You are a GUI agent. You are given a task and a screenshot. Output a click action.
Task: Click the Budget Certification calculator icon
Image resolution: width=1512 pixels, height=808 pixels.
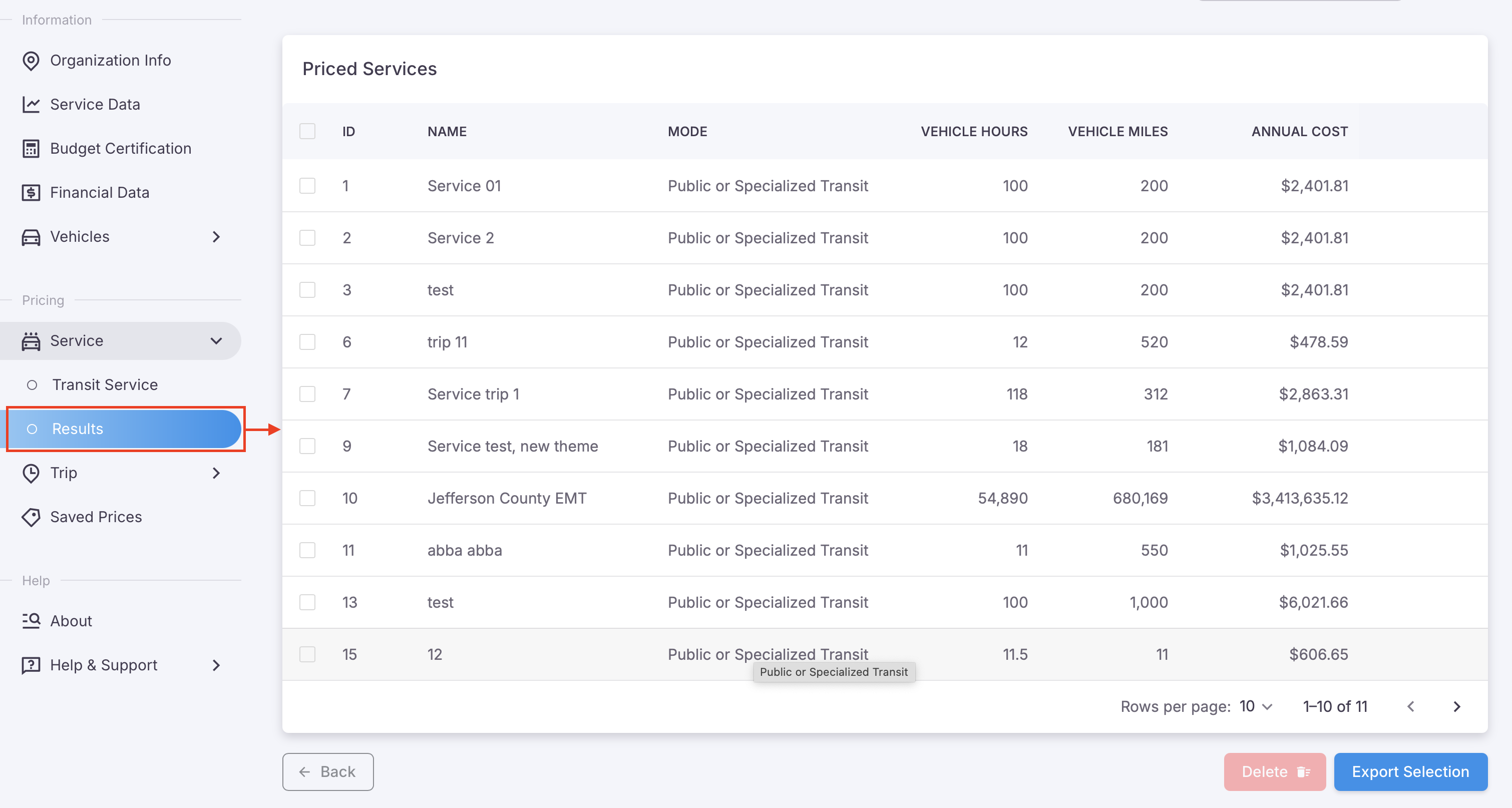click(x=31, y=149)
